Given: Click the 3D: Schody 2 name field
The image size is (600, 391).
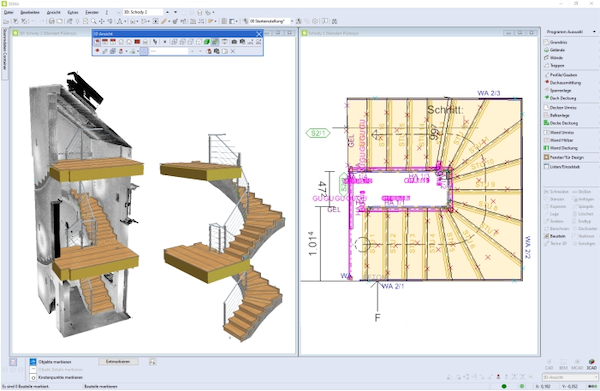Looking at the screenshot, I should [x=142, y=12].
